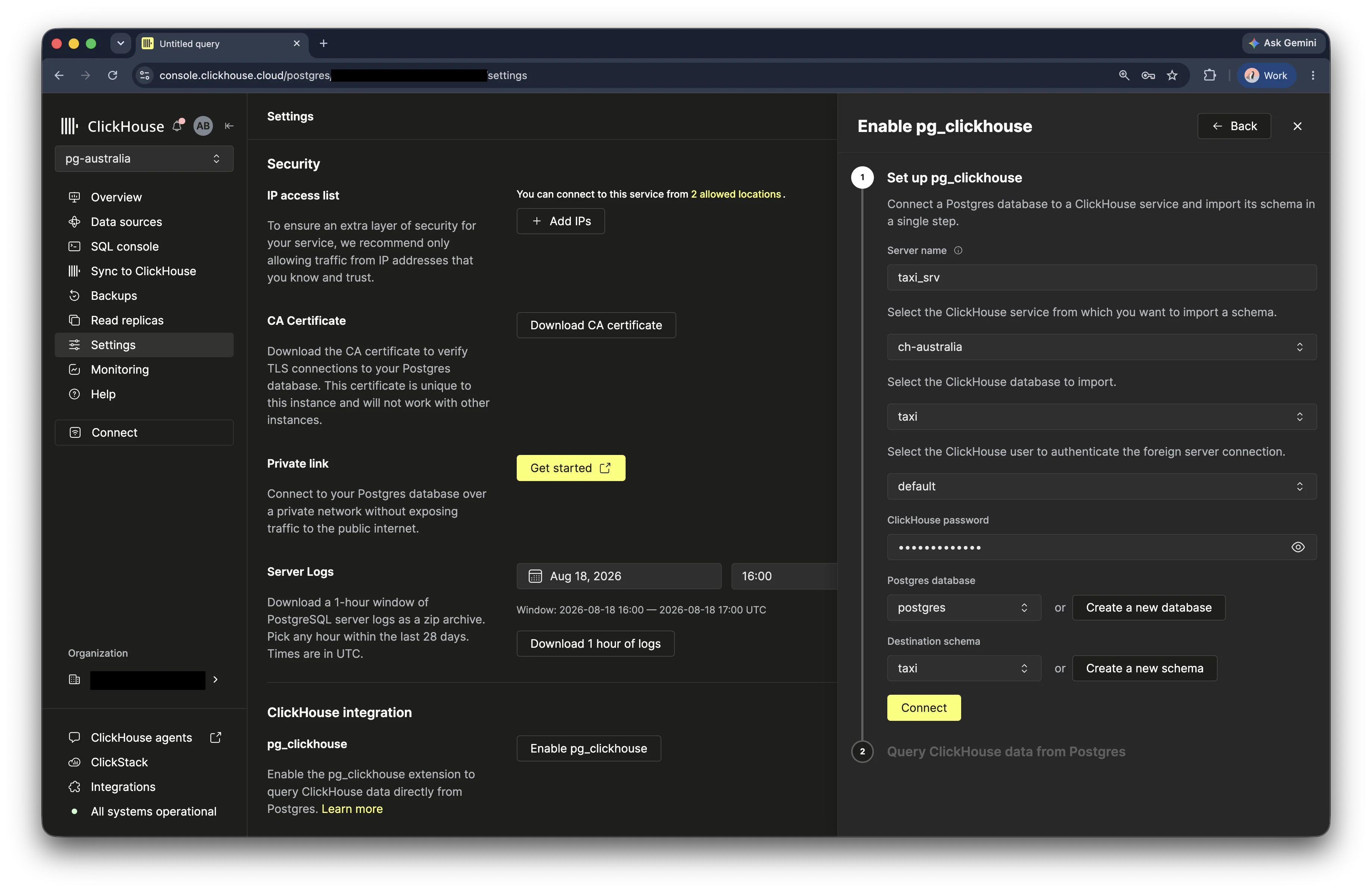Open Help in the sidebar
The width and height of the screenshot is (1372, 892).
(x=144, y=395)
